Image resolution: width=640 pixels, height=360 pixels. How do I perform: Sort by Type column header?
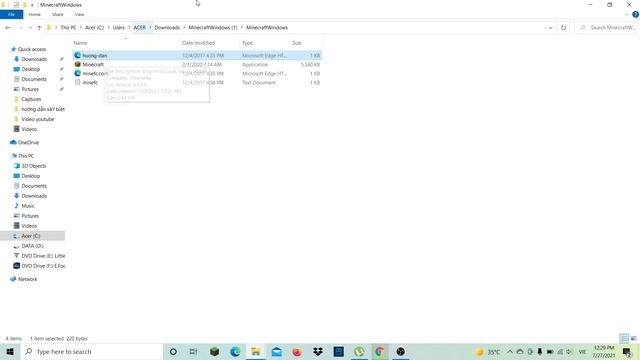(x=247, y=43)
